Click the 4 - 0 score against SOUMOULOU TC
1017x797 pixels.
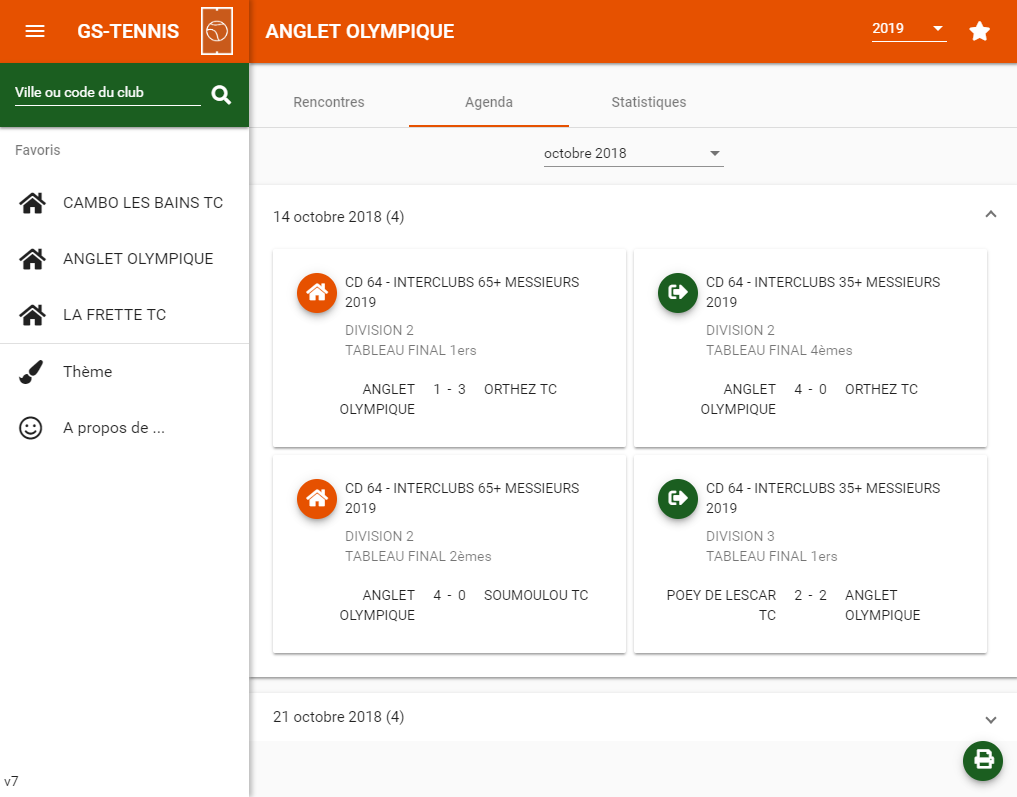(449, 595)
